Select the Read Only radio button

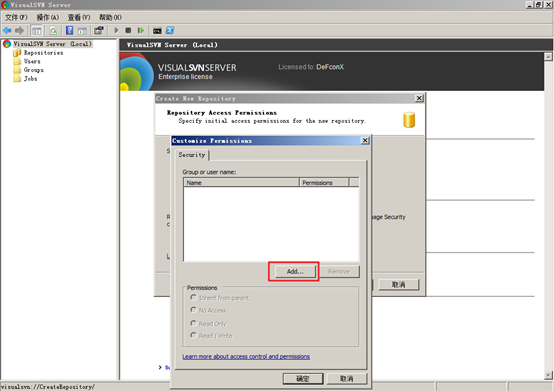coord(193,323)
